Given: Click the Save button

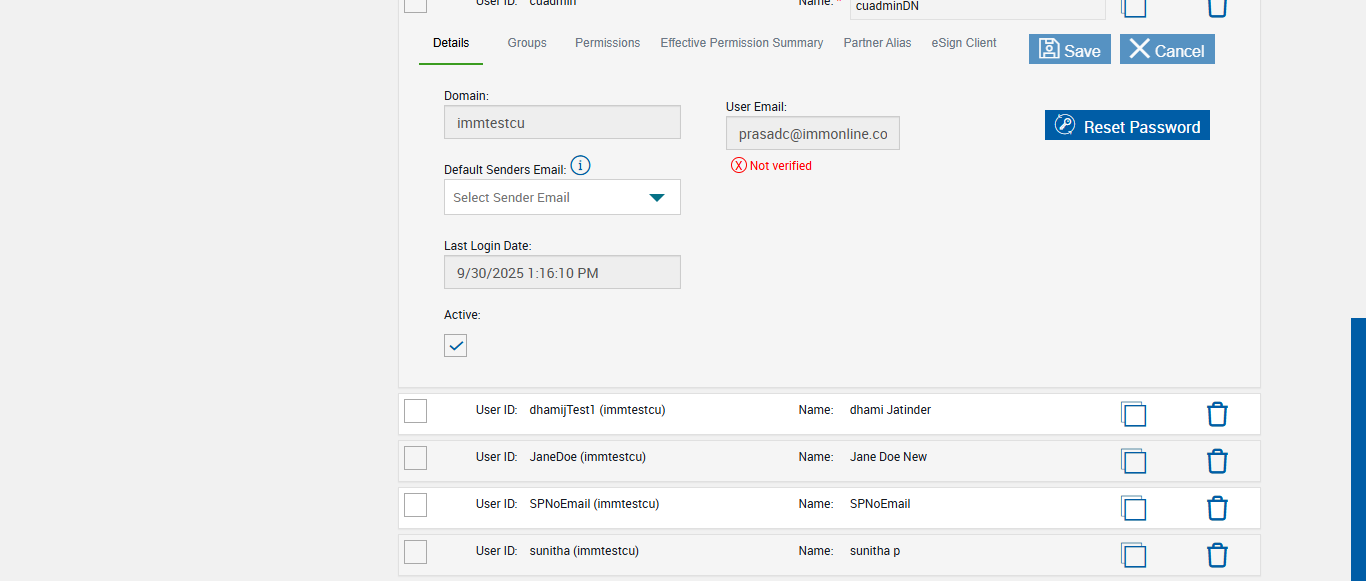Looking at the screenshot, I should [1069, 50].
